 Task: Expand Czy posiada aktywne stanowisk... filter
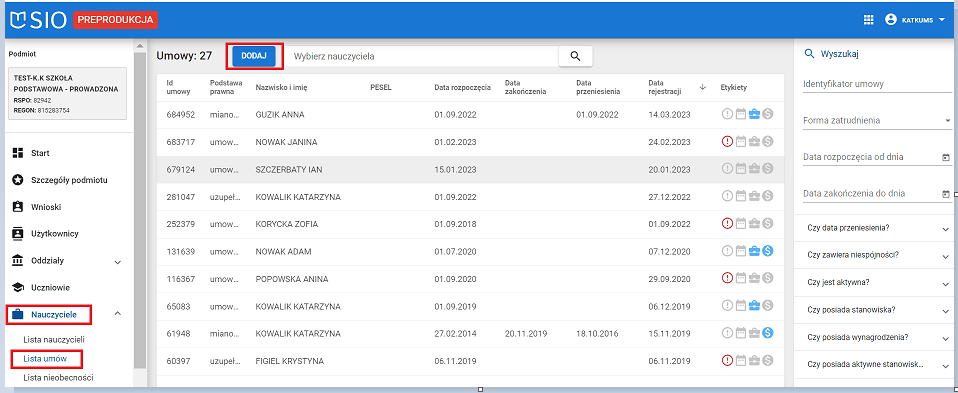[876, 365]
